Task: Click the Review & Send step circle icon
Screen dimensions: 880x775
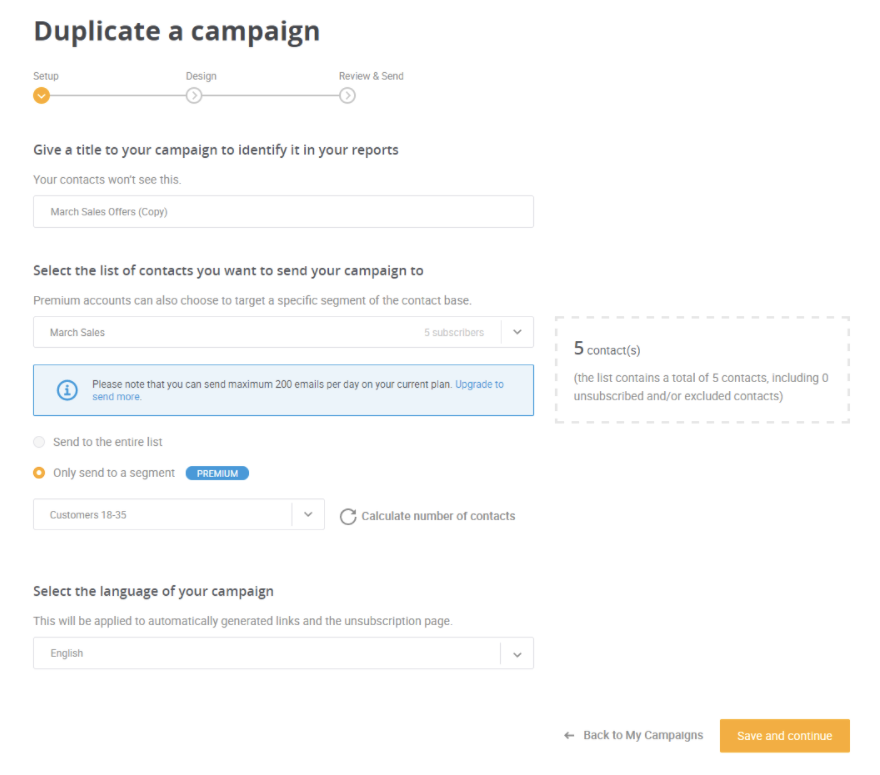Action: pyautogui.click(x=347, y=95)
